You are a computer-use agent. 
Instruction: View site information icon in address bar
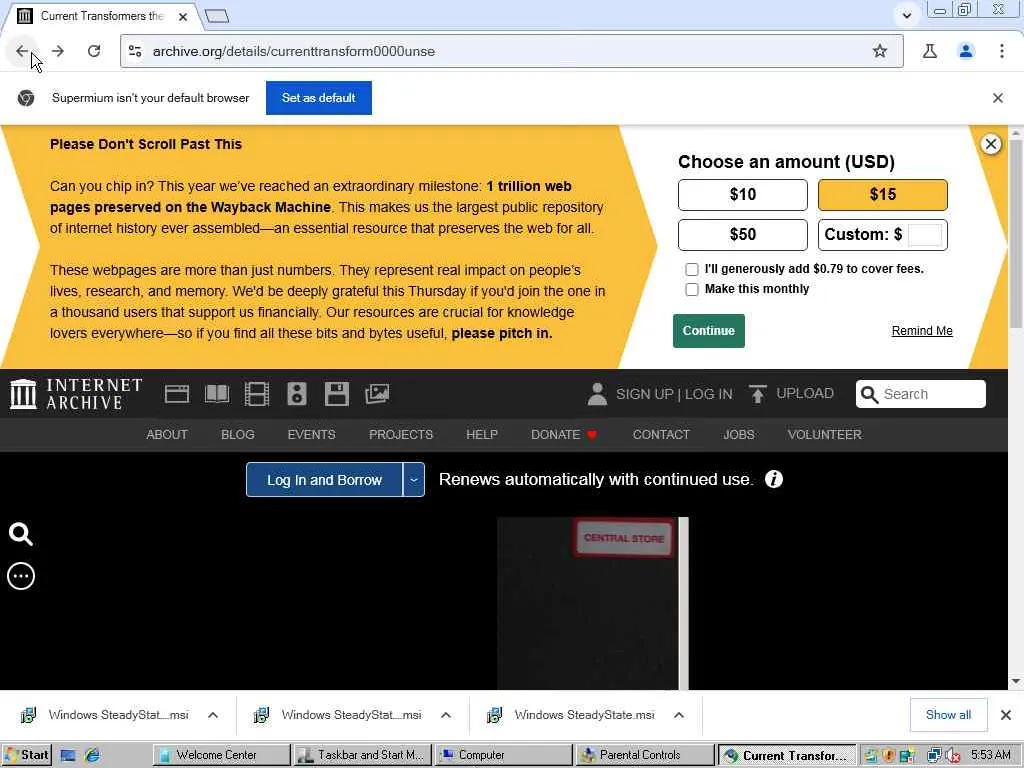[x=135, y=51]
